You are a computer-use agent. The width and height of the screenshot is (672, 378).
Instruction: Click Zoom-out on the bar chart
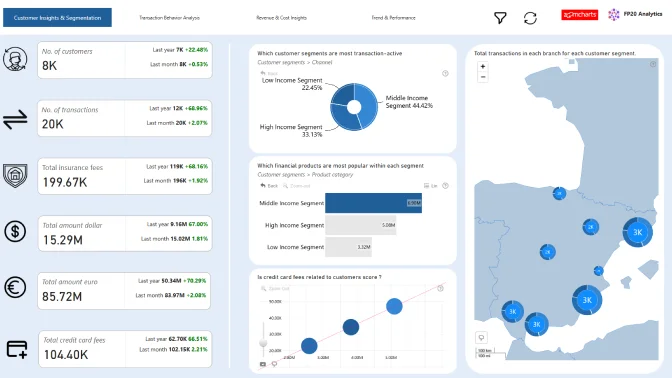(x=297, y=186)
